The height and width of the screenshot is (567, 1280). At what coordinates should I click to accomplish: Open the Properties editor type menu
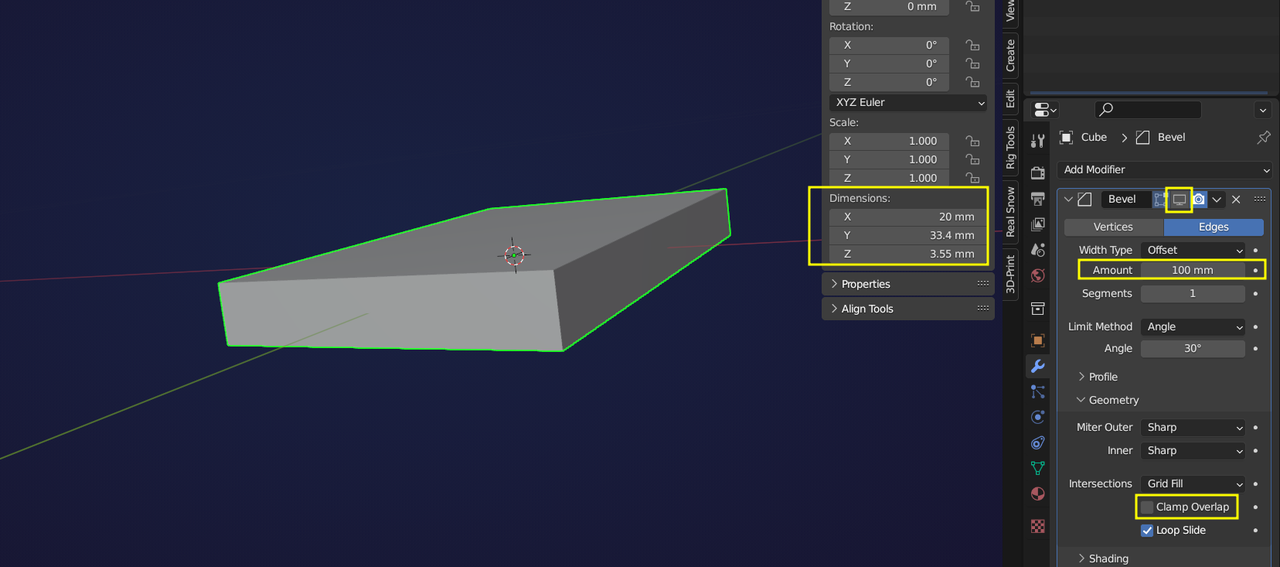tap(1045, 110)
